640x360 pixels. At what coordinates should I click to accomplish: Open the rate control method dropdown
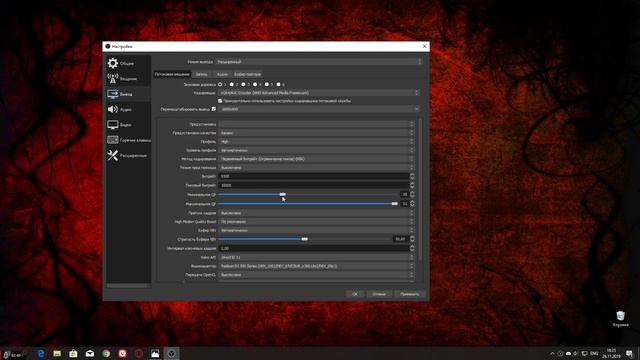click(x=316, y=159)
